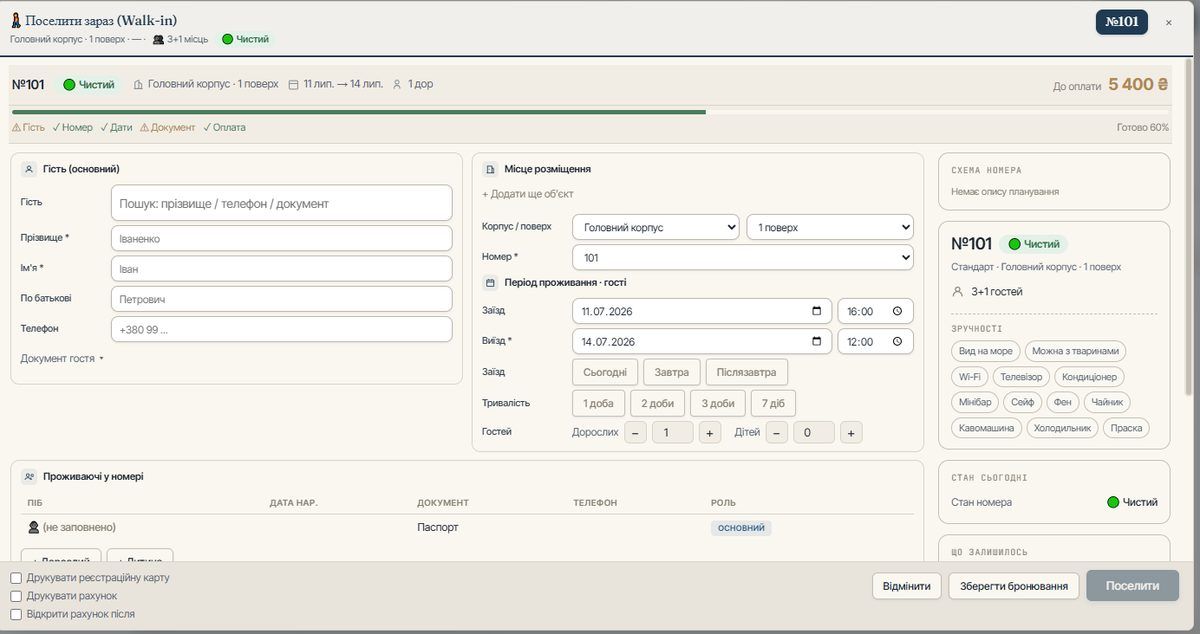The image size is (1200, 634).
Task: Increase the adults (Дорослих) count
Action: (709, 432)
